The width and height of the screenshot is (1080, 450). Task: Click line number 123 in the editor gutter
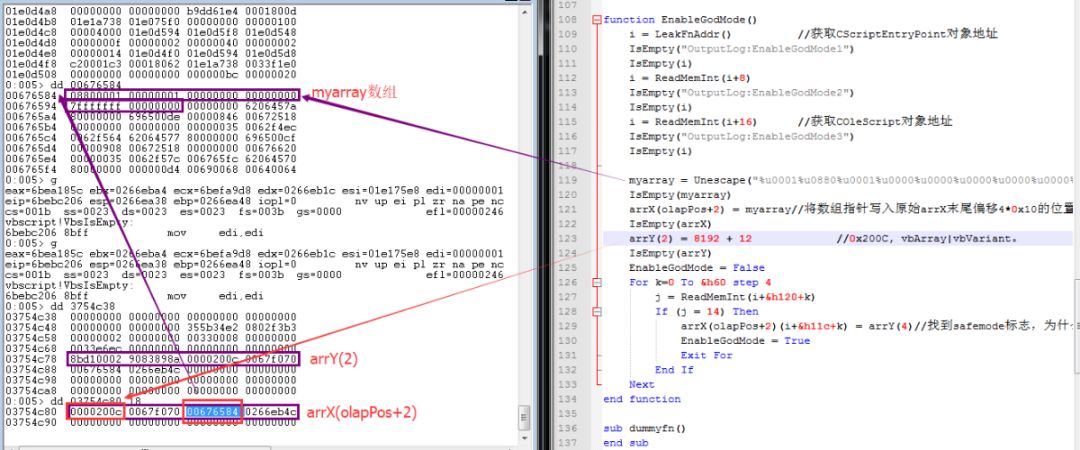[x=568, y=238]
